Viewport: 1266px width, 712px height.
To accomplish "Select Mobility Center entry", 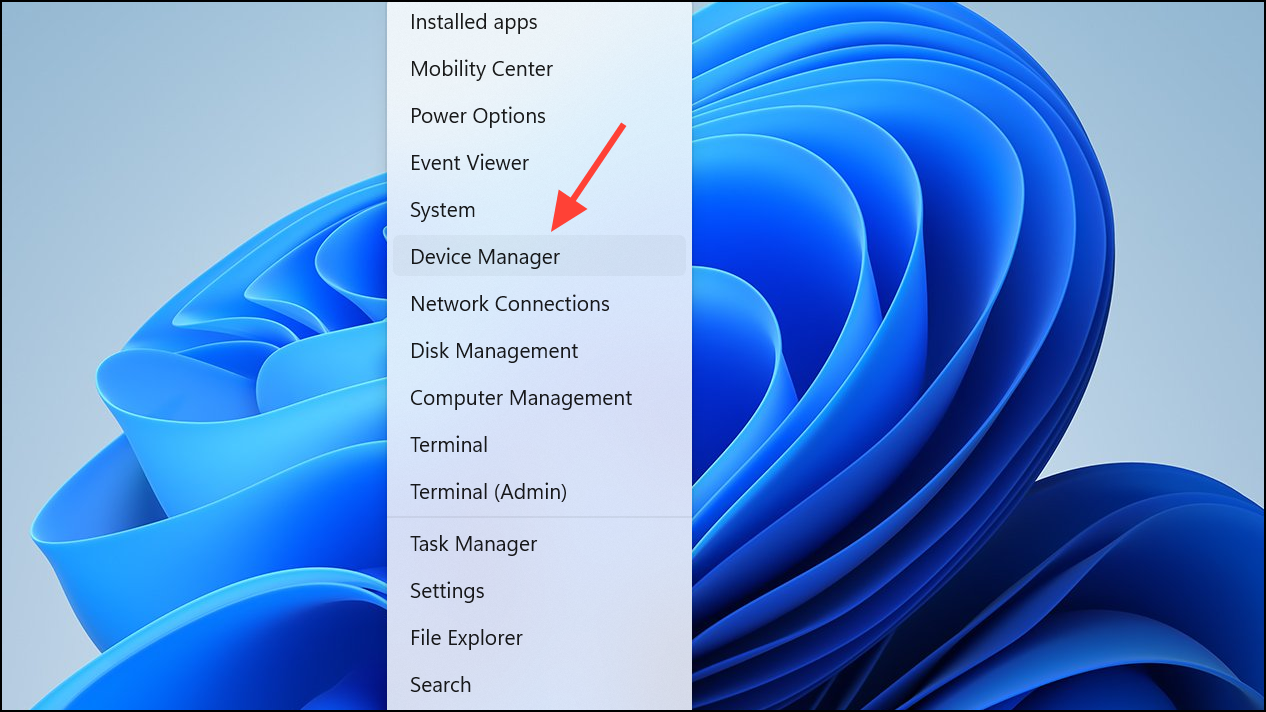I will pyautogui.click(x=539, y=69).
